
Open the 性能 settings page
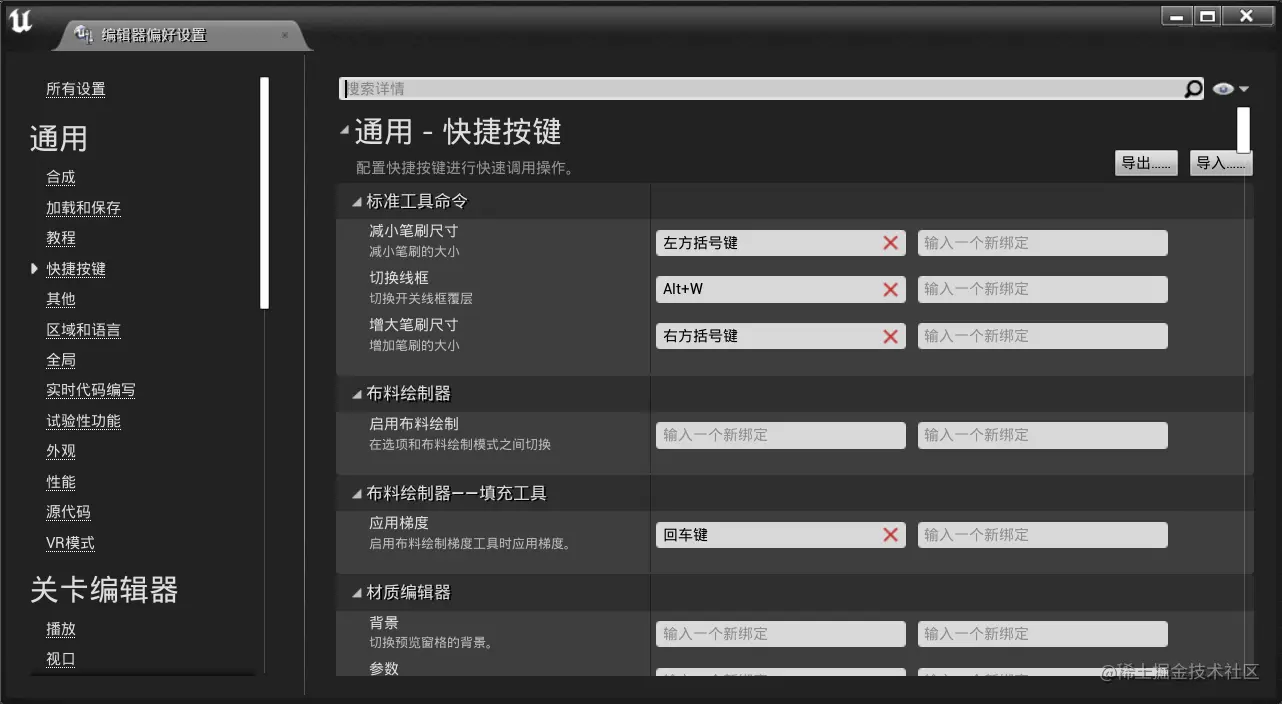tap(60, 482)
